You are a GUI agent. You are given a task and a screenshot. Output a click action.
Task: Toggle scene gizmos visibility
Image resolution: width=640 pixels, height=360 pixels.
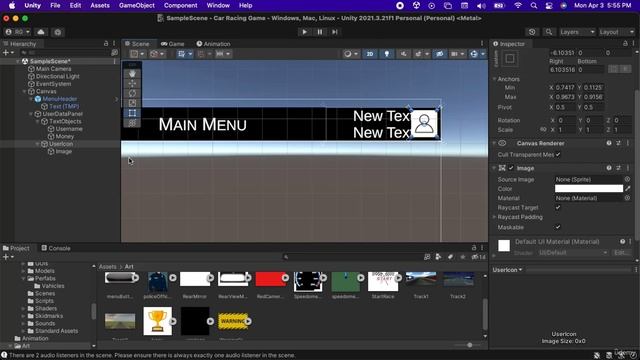pyautogui.click(x=474, y=54)
